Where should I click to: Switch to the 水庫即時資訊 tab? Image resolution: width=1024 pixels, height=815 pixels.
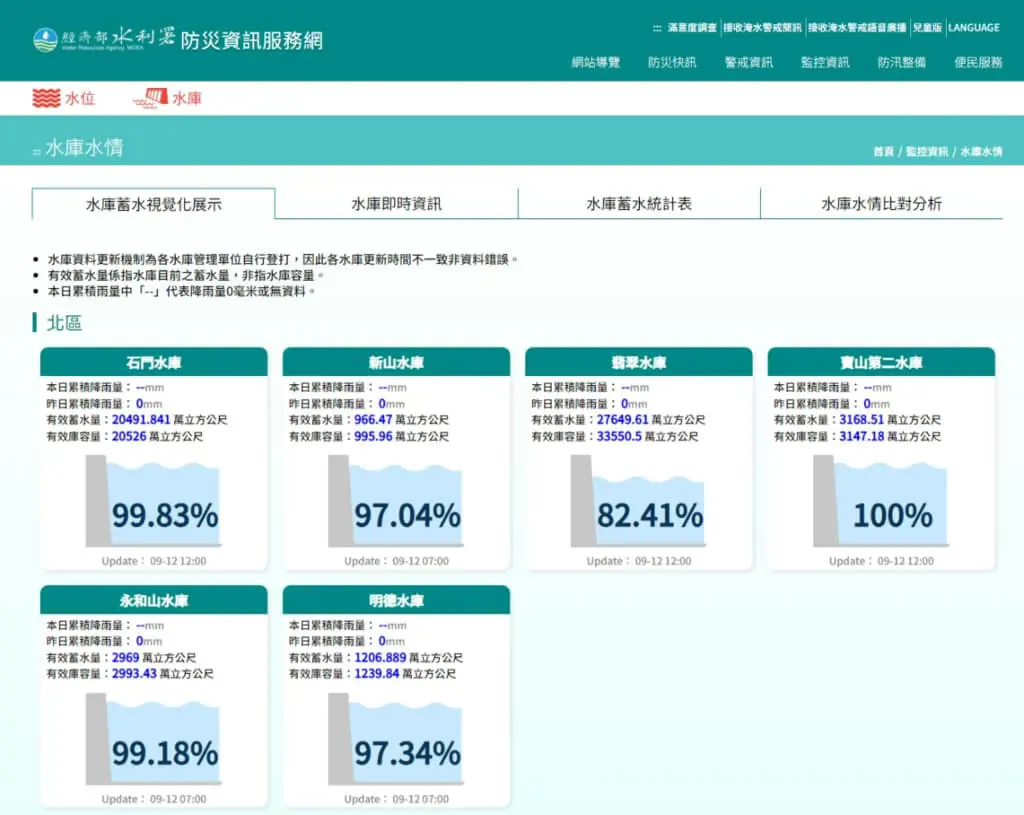pos(396,204)
